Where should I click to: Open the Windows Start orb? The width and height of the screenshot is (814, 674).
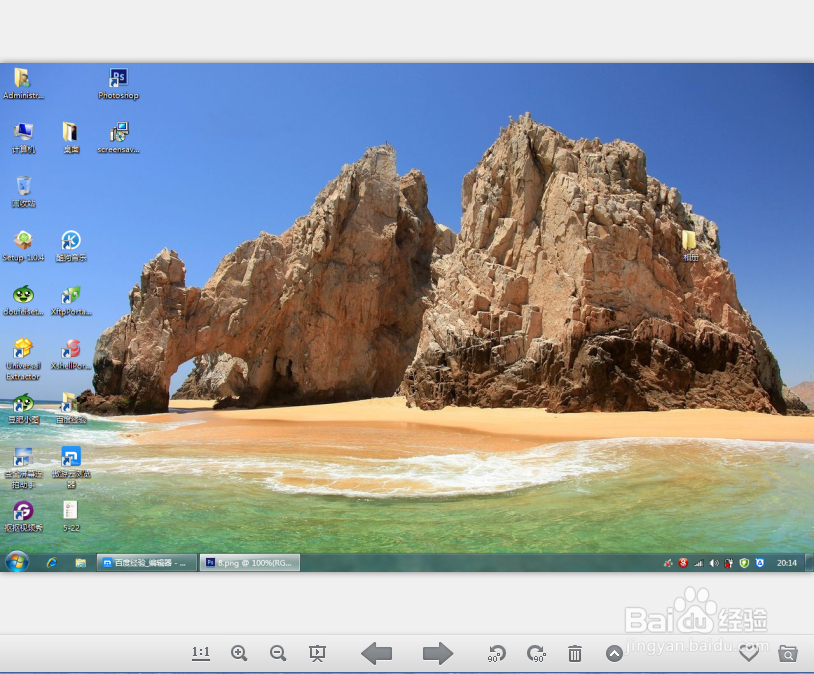[x=17, y=562]
